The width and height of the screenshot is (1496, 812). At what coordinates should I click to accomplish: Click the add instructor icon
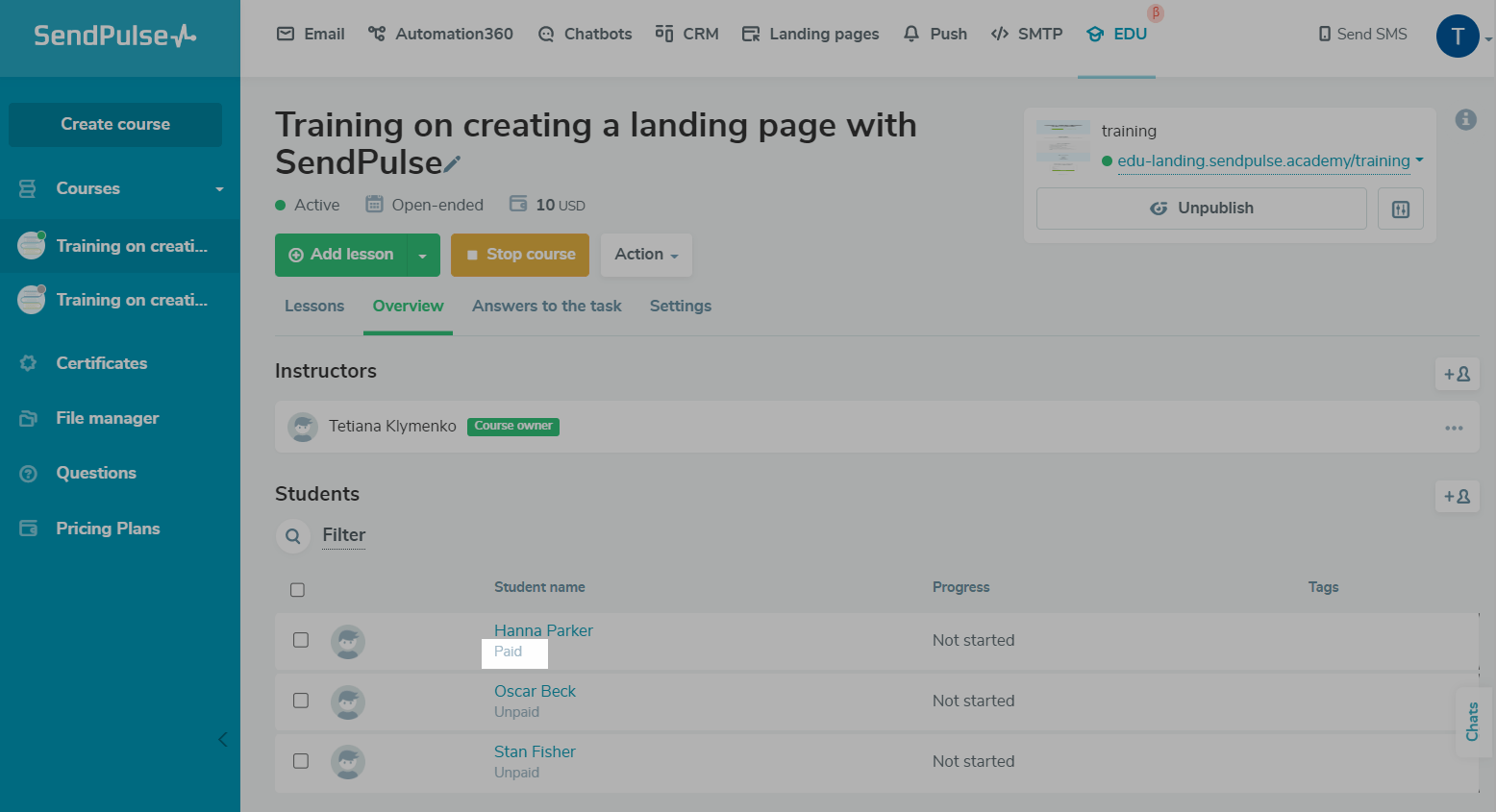1457,374
